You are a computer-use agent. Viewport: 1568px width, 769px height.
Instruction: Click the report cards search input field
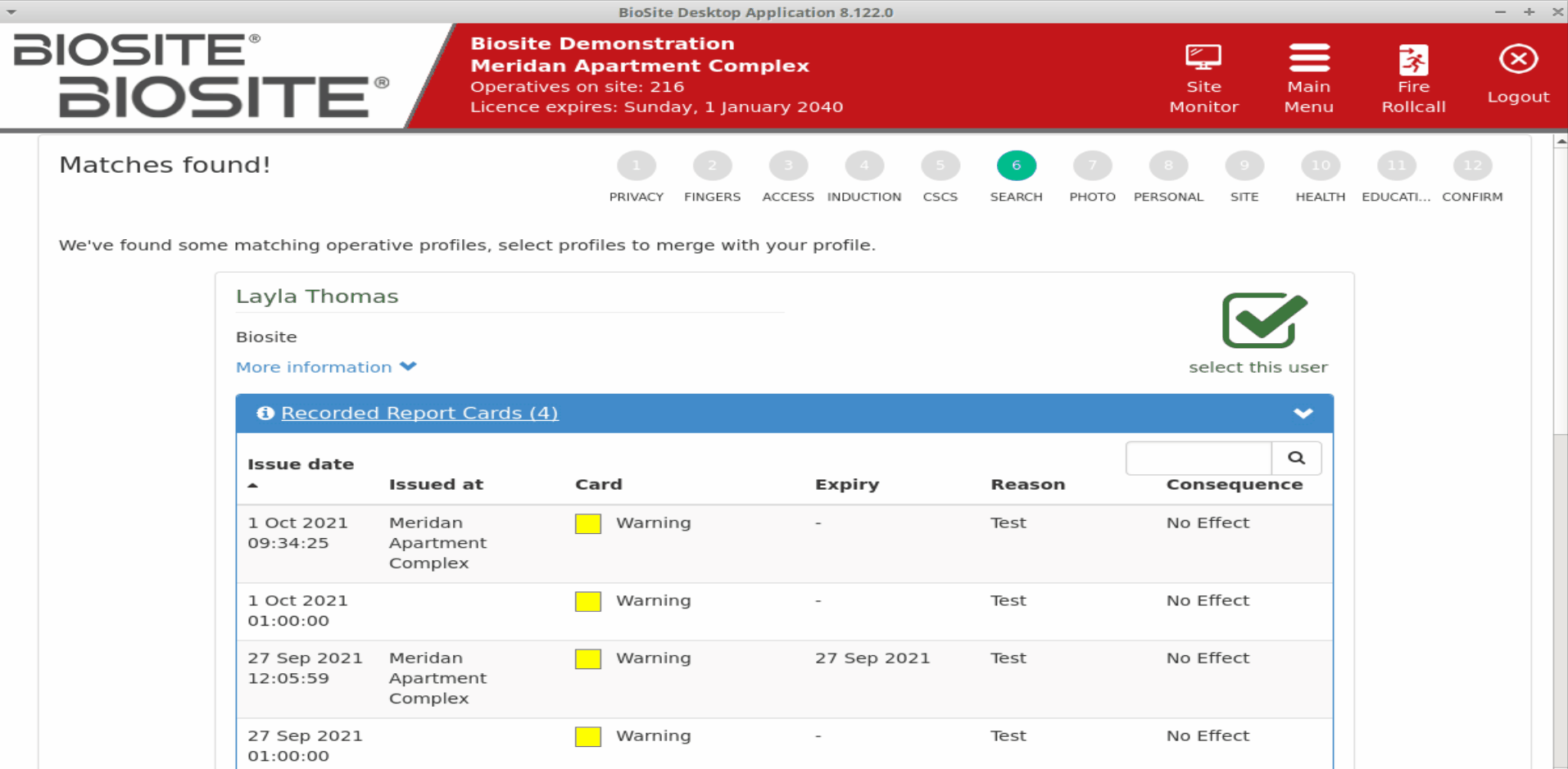click(x=1199, y=458)
